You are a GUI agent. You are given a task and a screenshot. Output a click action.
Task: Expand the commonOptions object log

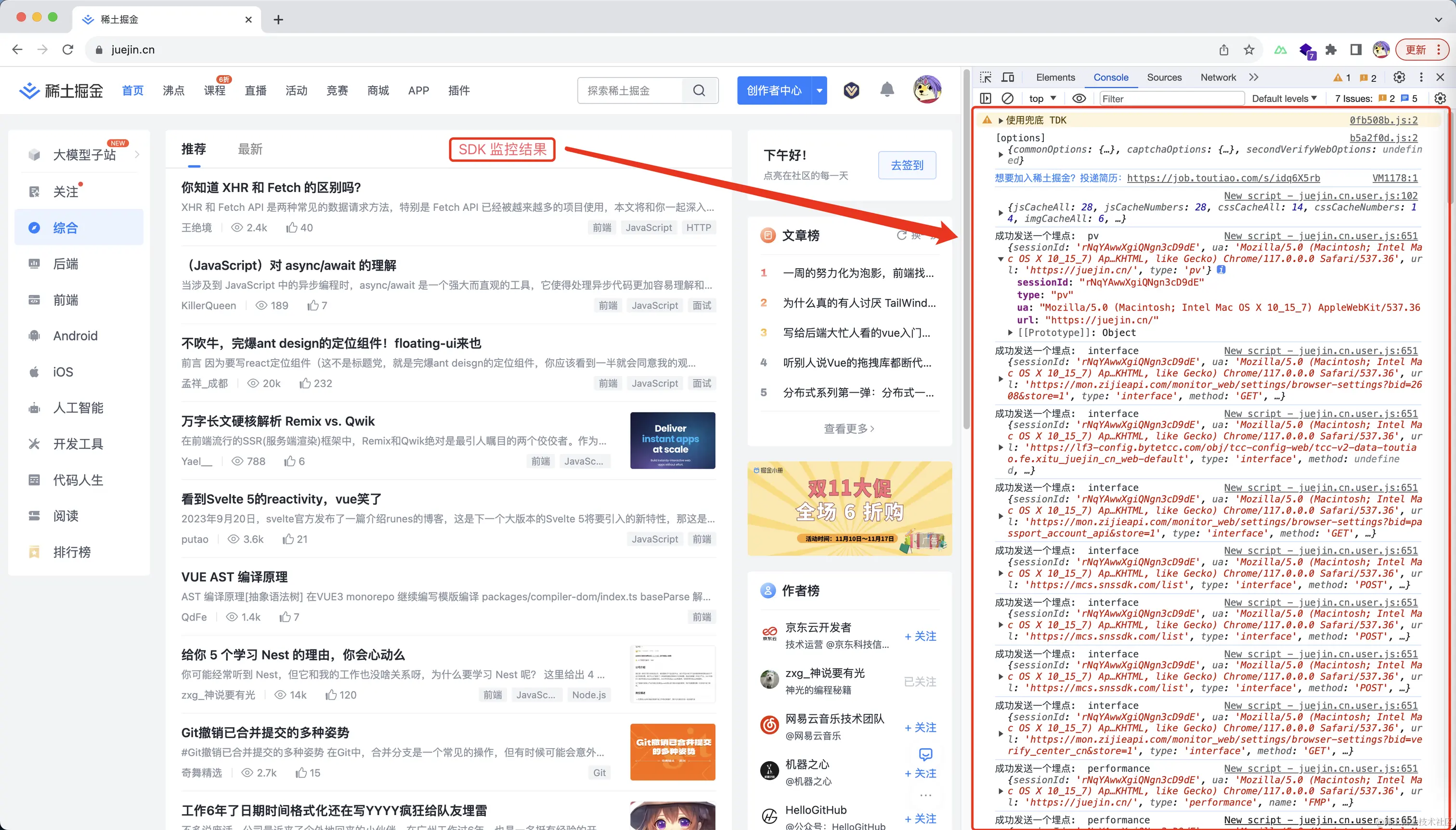tap(1001, 155)
